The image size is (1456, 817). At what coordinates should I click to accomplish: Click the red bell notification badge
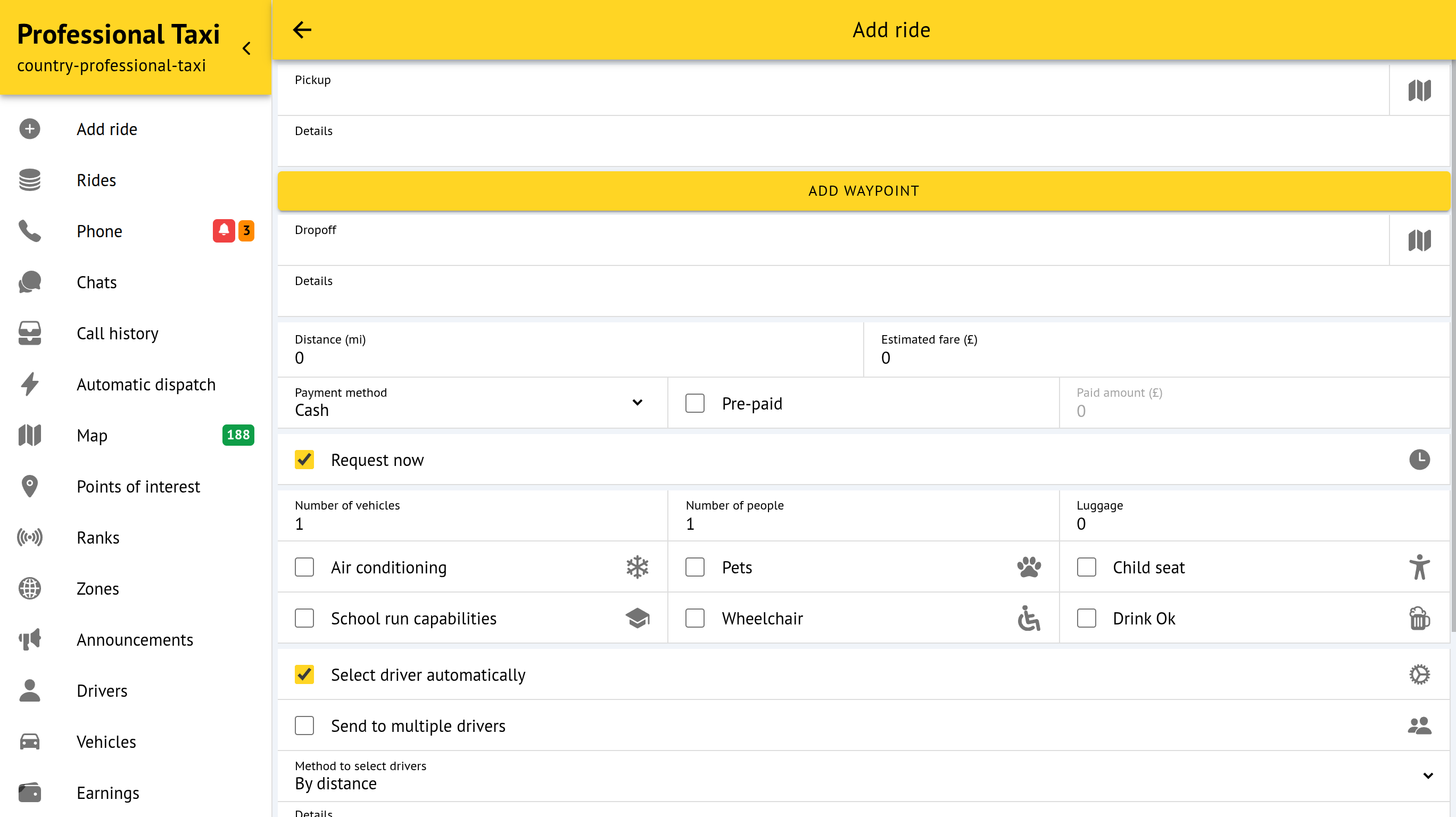pos(224,230)
